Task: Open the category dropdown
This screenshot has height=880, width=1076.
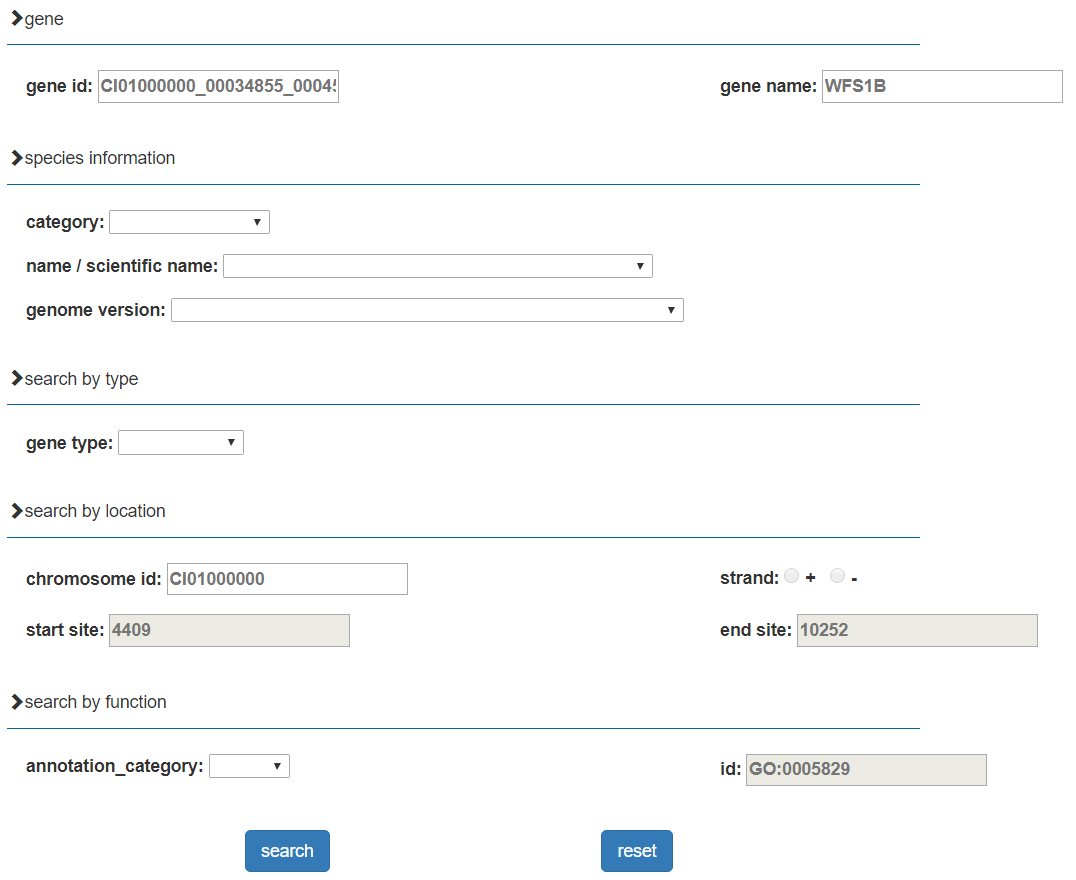Action: point(189,222)
